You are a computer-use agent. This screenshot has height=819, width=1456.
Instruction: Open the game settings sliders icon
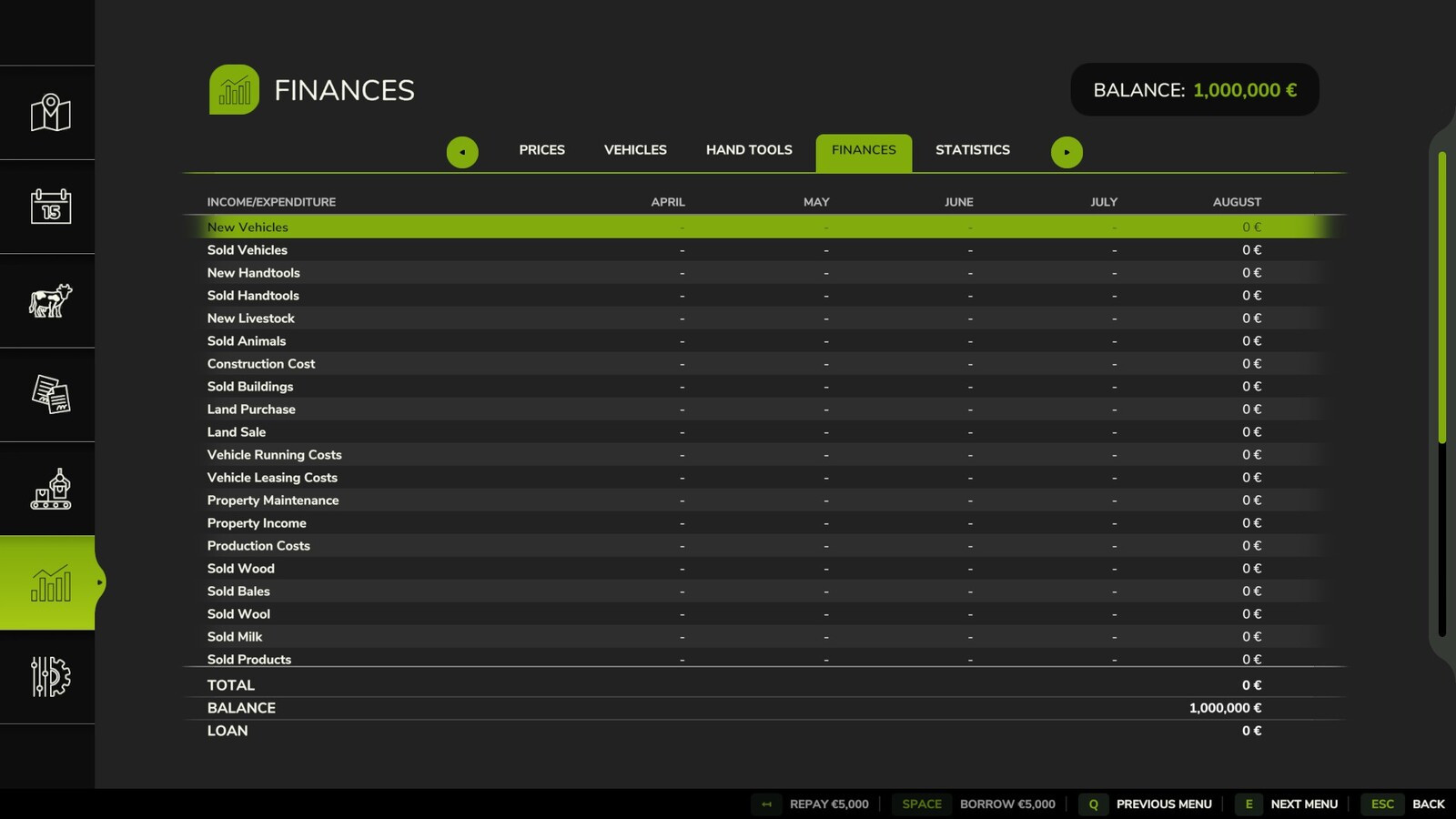click(50, 677)
